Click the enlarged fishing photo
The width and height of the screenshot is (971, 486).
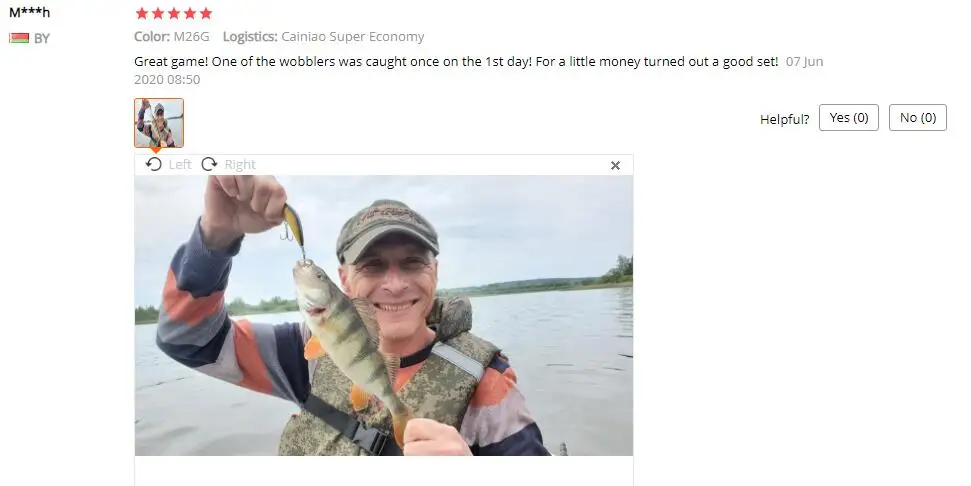(x=384, y=315)
